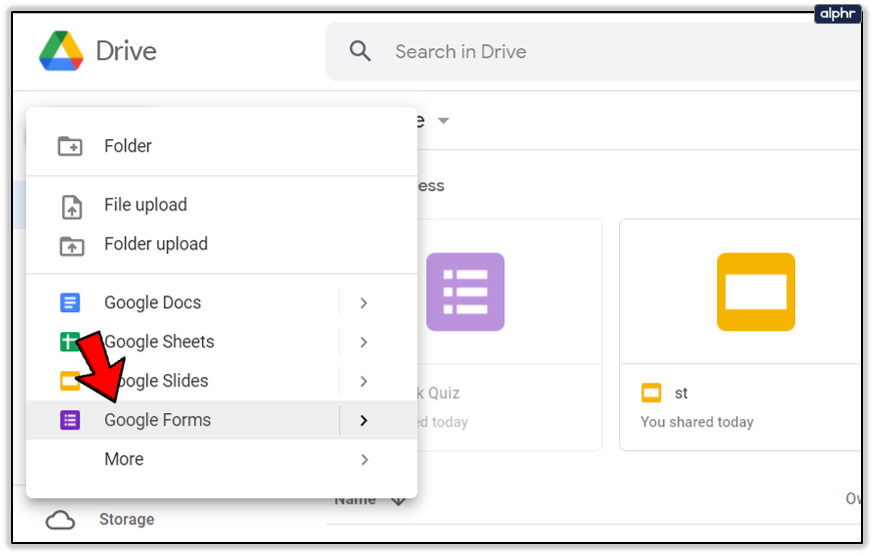874x555 pixels.
Task: Click the purple Google Forms icon
Action: click(x=70, y=421)
